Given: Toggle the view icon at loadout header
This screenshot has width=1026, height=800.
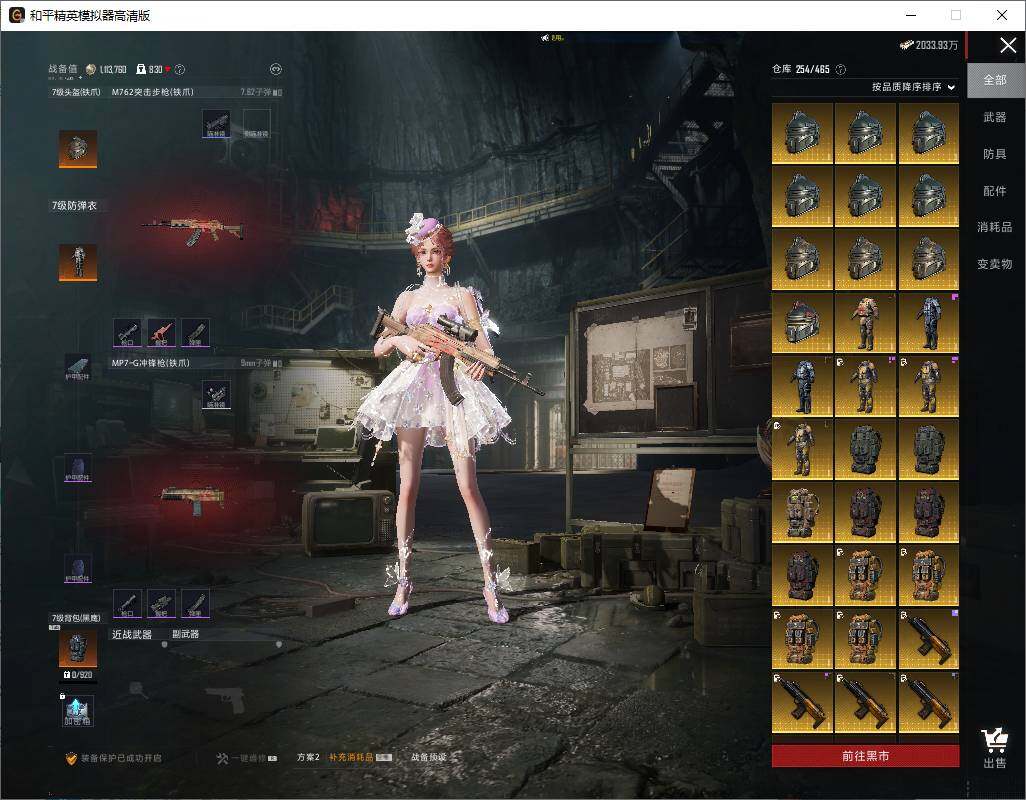Looking at the screenshot, I should pyautogui.click(x=276, y=69).
